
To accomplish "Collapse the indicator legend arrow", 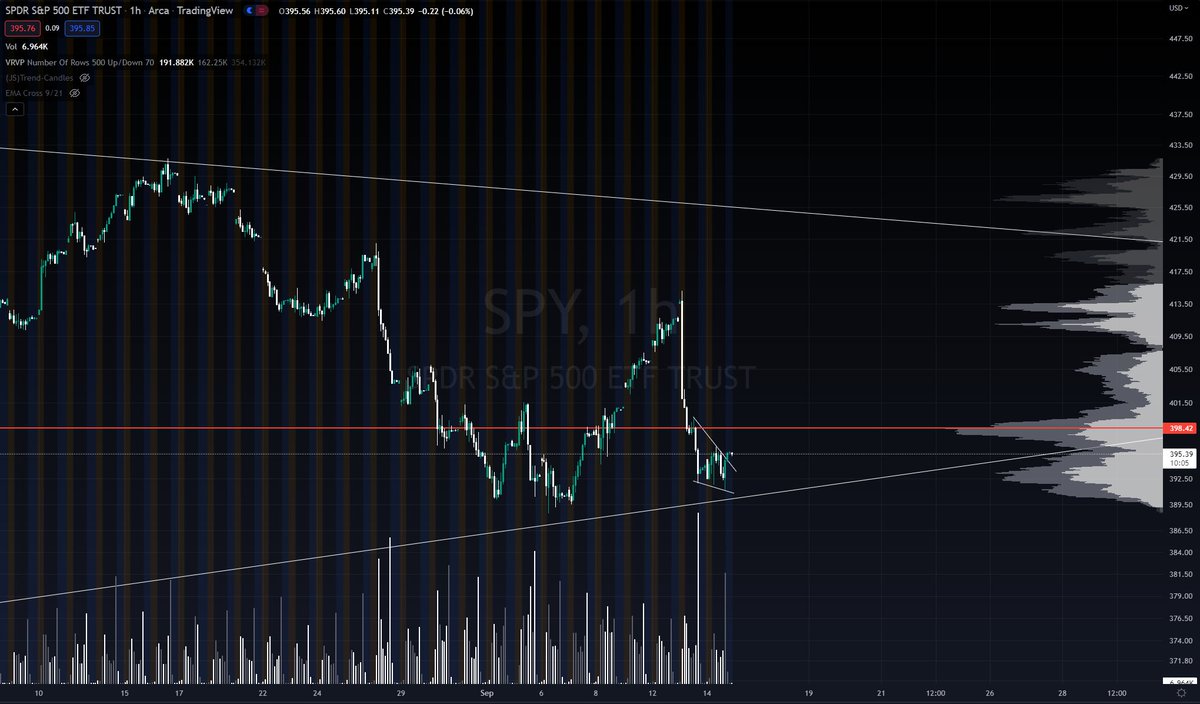I will pos(13,108).
